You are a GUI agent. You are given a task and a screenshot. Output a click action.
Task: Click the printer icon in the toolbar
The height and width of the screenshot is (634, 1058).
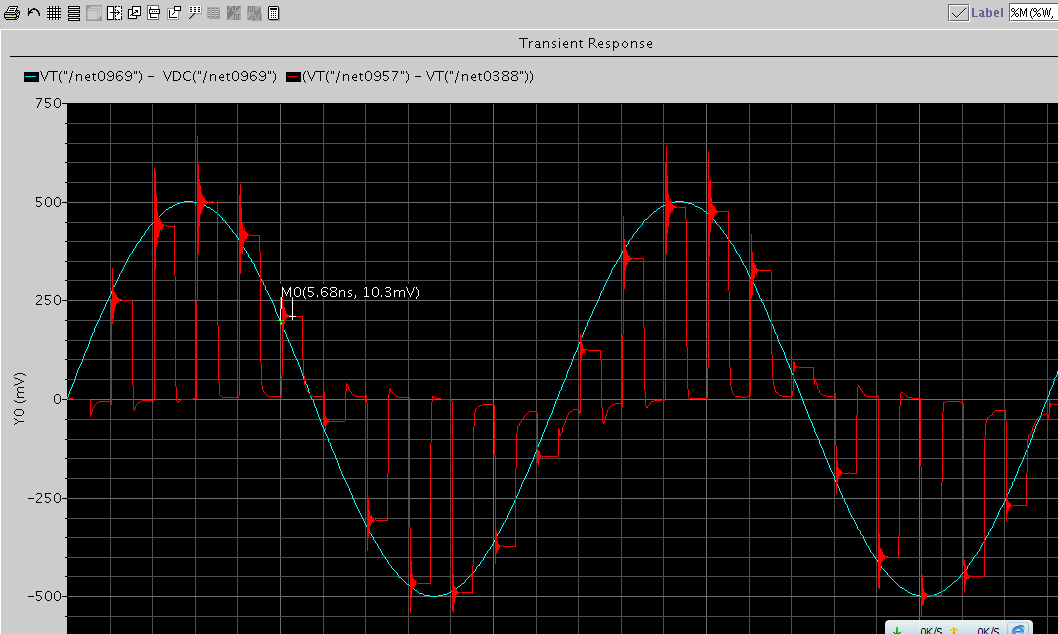click(11, 13)
